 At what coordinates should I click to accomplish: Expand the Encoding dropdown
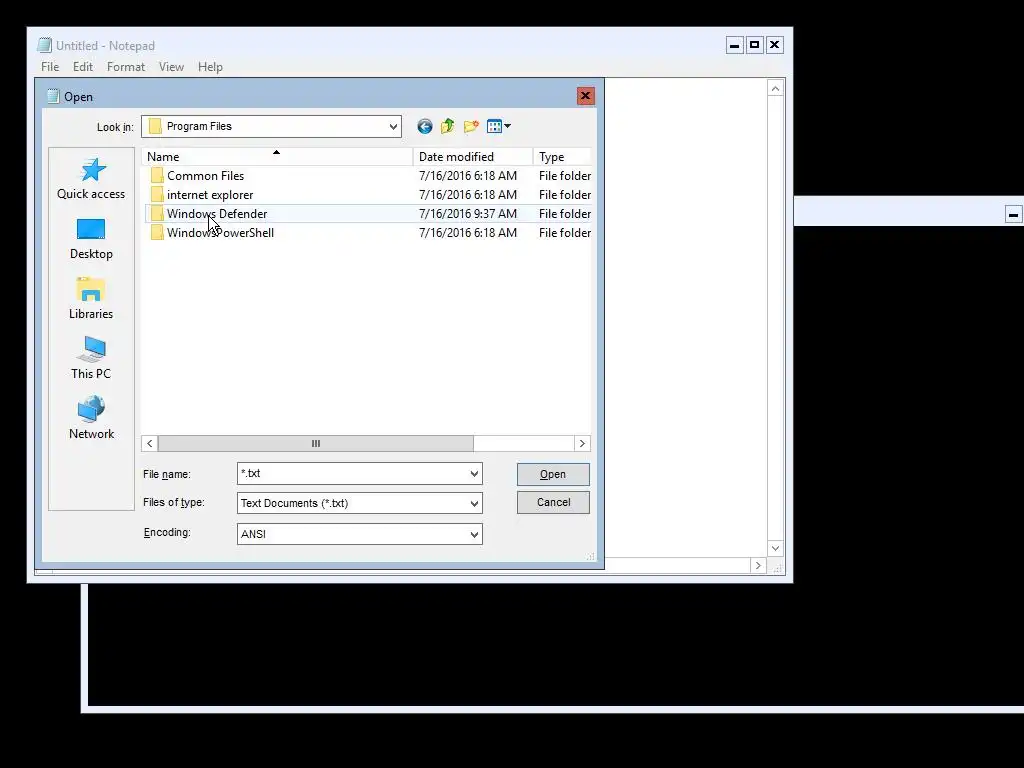point(474,534)
